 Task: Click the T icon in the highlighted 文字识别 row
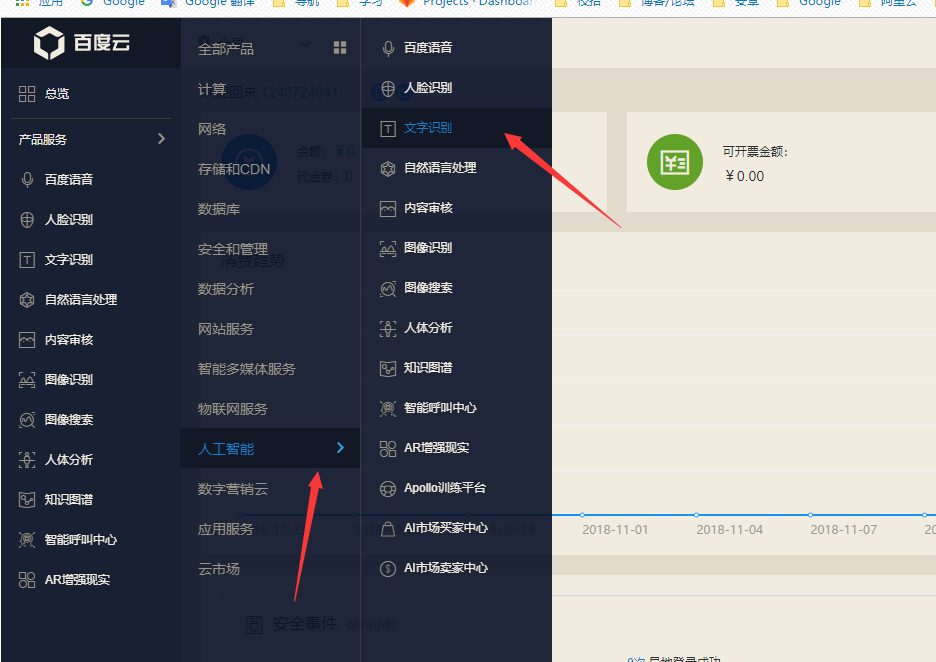point(388,128)
